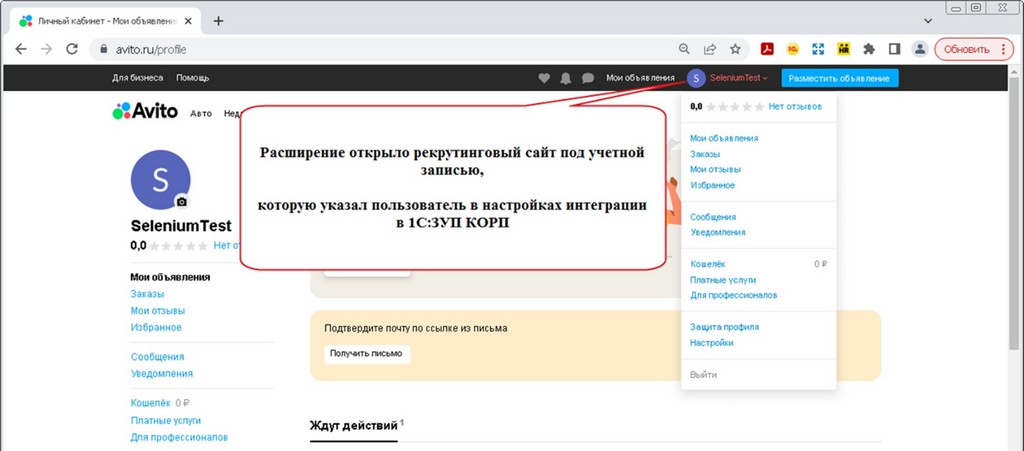The image size is (1024, 451).
Task: Click Разместить объявление button
Action: 839,78
